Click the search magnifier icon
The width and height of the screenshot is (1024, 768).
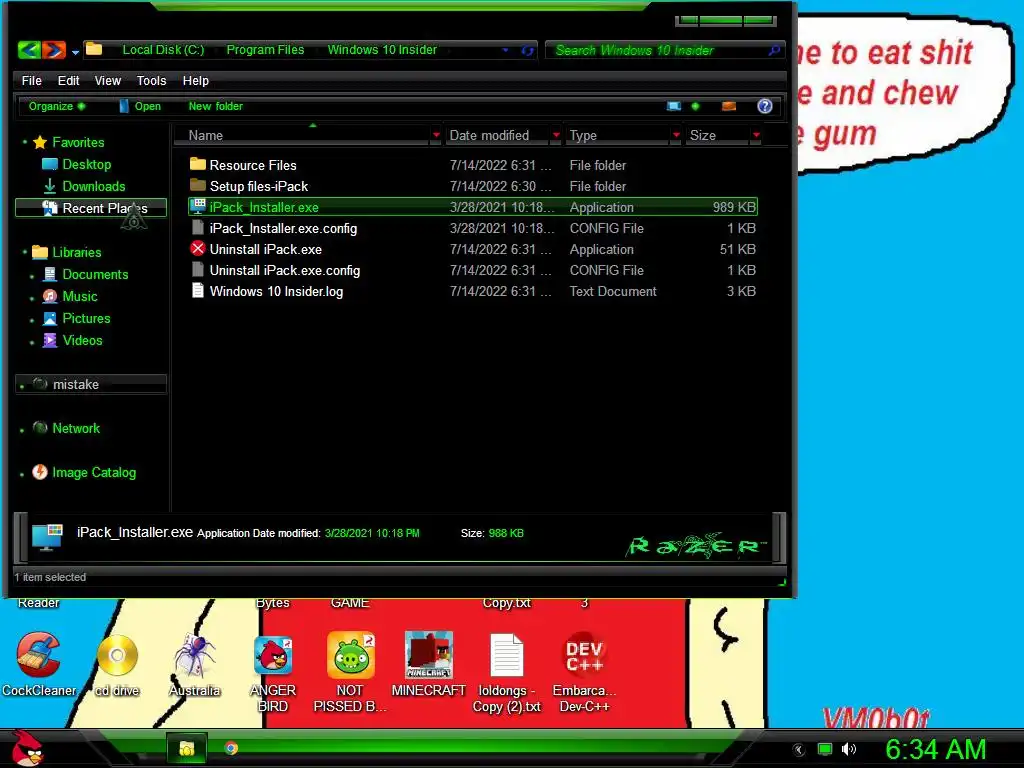point(775,50)
